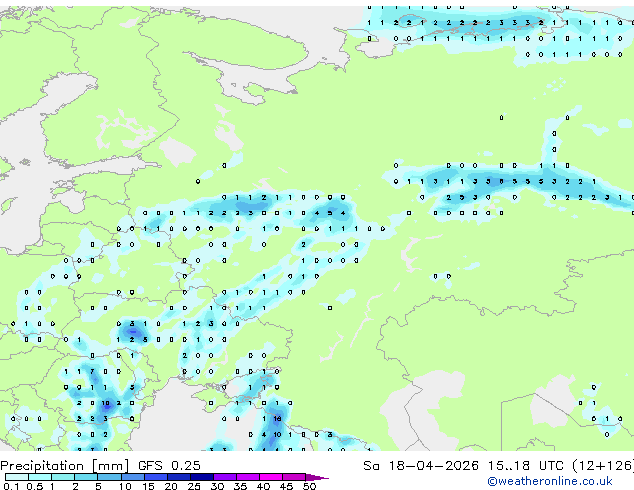
Task: Click the '(12+126)' forecast run label
Action: point(603,466)
